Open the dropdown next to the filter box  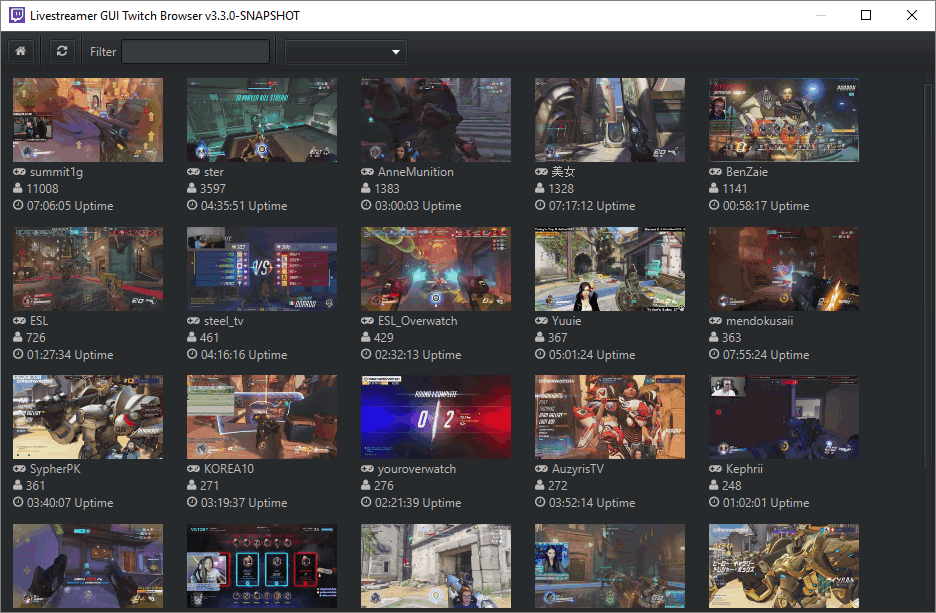point(345,51)
